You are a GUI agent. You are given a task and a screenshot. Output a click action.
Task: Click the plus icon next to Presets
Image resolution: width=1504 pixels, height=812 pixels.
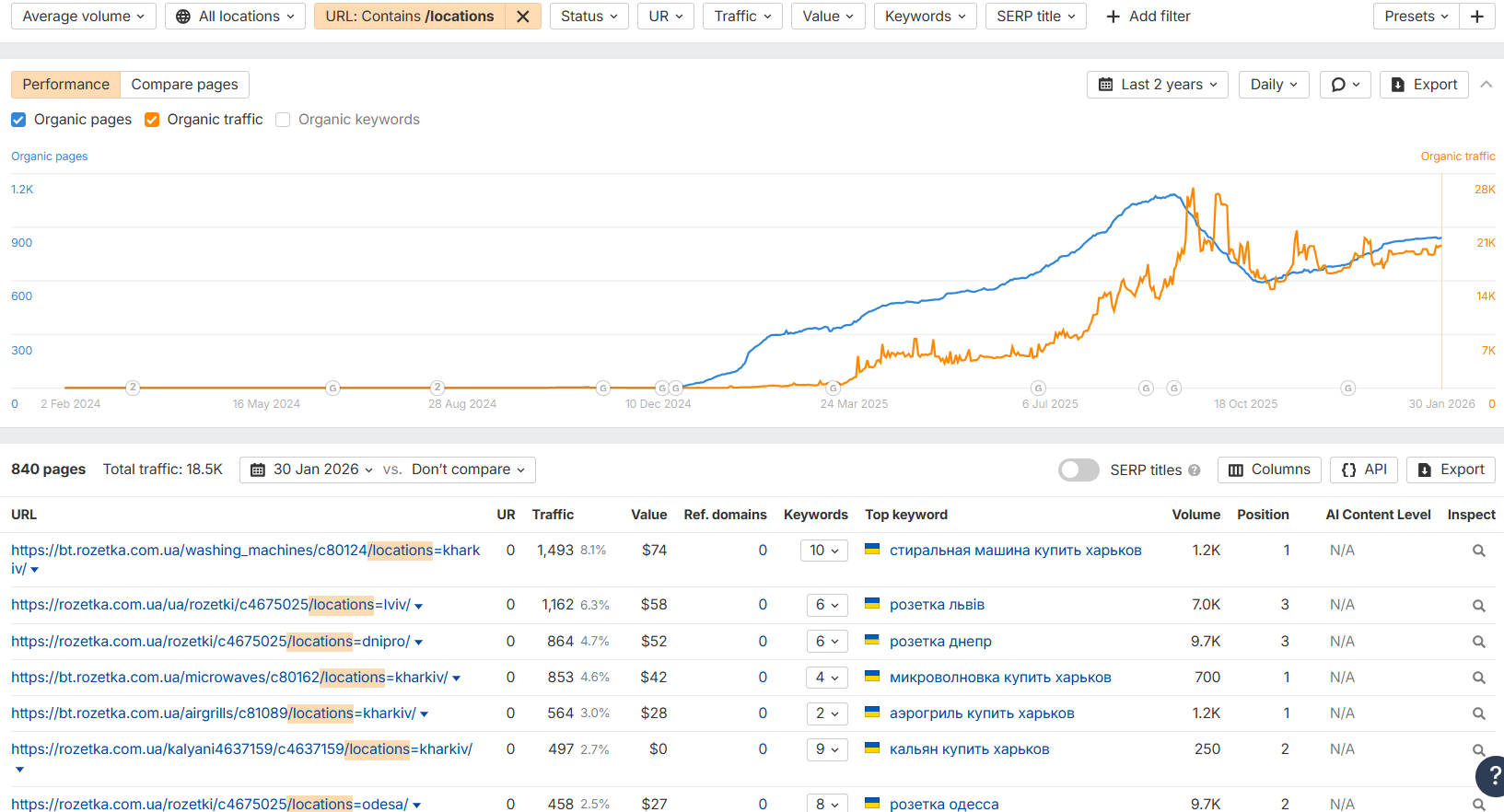pos(1476,17)
